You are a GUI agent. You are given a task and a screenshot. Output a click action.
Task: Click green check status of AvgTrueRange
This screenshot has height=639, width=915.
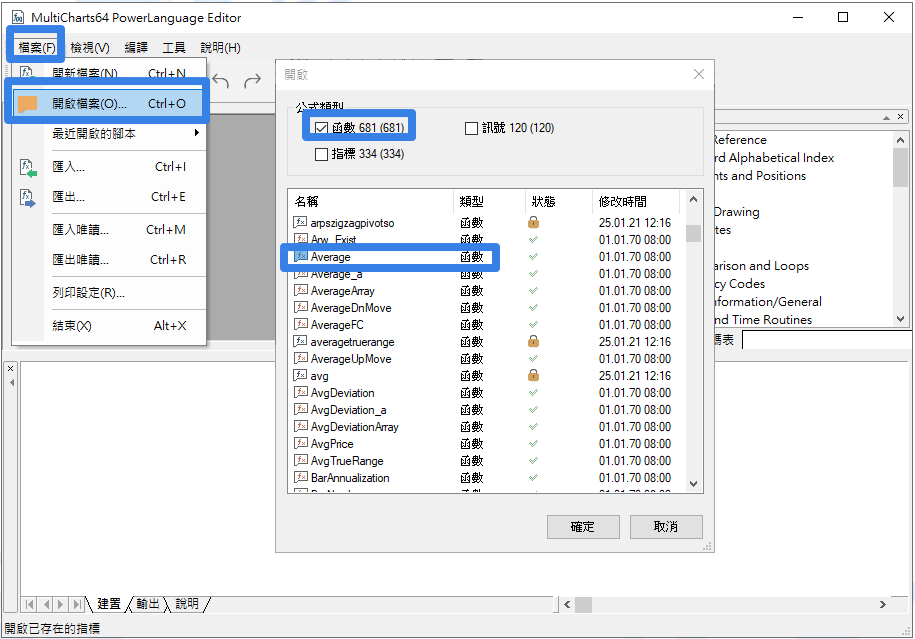click(533, 460)
